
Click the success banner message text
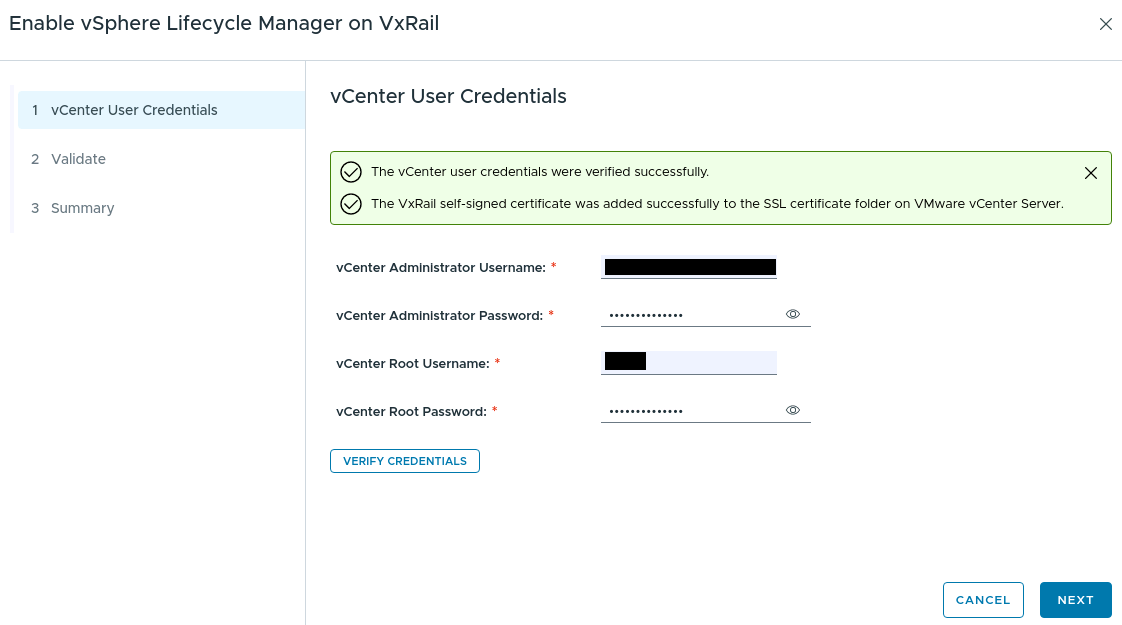pyautogui.click(x=540, y=172)
